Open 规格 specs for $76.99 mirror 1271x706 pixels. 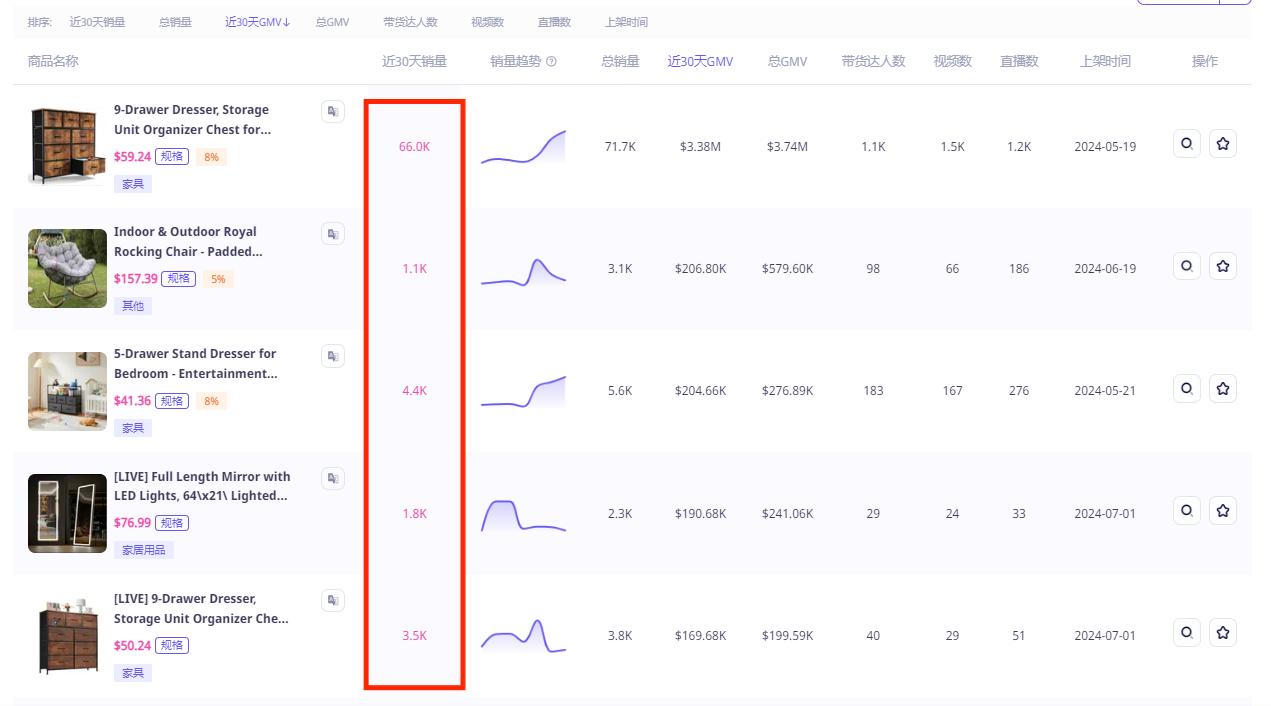pyautogui.click(x=172, y=523)
